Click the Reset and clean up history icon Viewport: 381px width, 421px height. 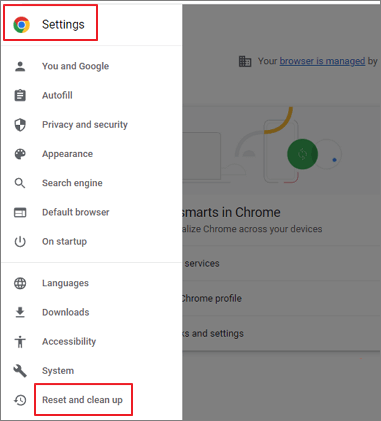click(x=20, y=400)
